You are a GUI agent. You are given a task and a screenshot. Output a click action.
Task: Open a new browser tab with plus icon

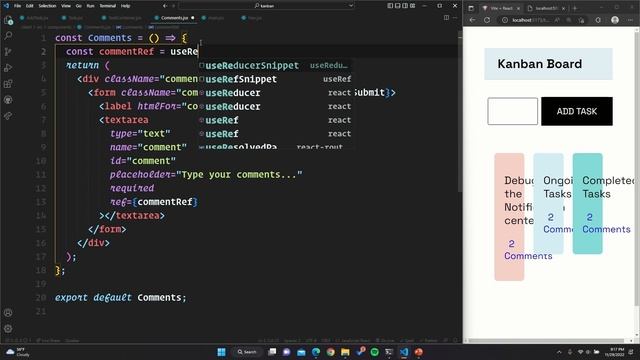(575, 8)
